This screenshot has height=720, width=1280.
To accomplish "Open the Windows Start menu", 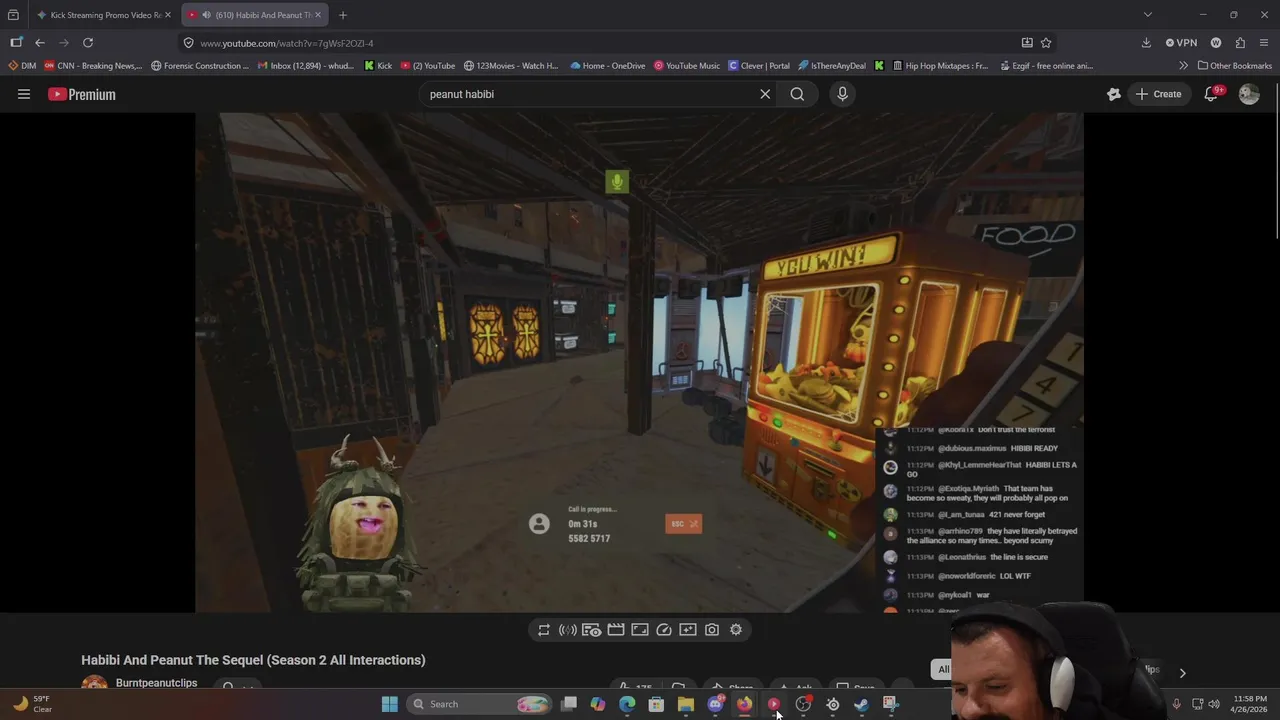I will pos(390,704).
